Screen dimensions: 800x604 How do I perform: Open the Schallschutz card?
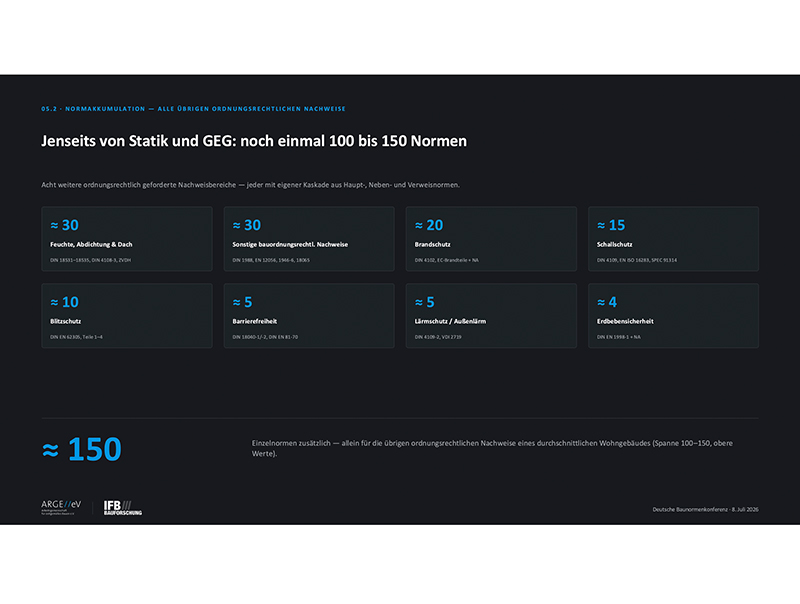pos(673,239)
